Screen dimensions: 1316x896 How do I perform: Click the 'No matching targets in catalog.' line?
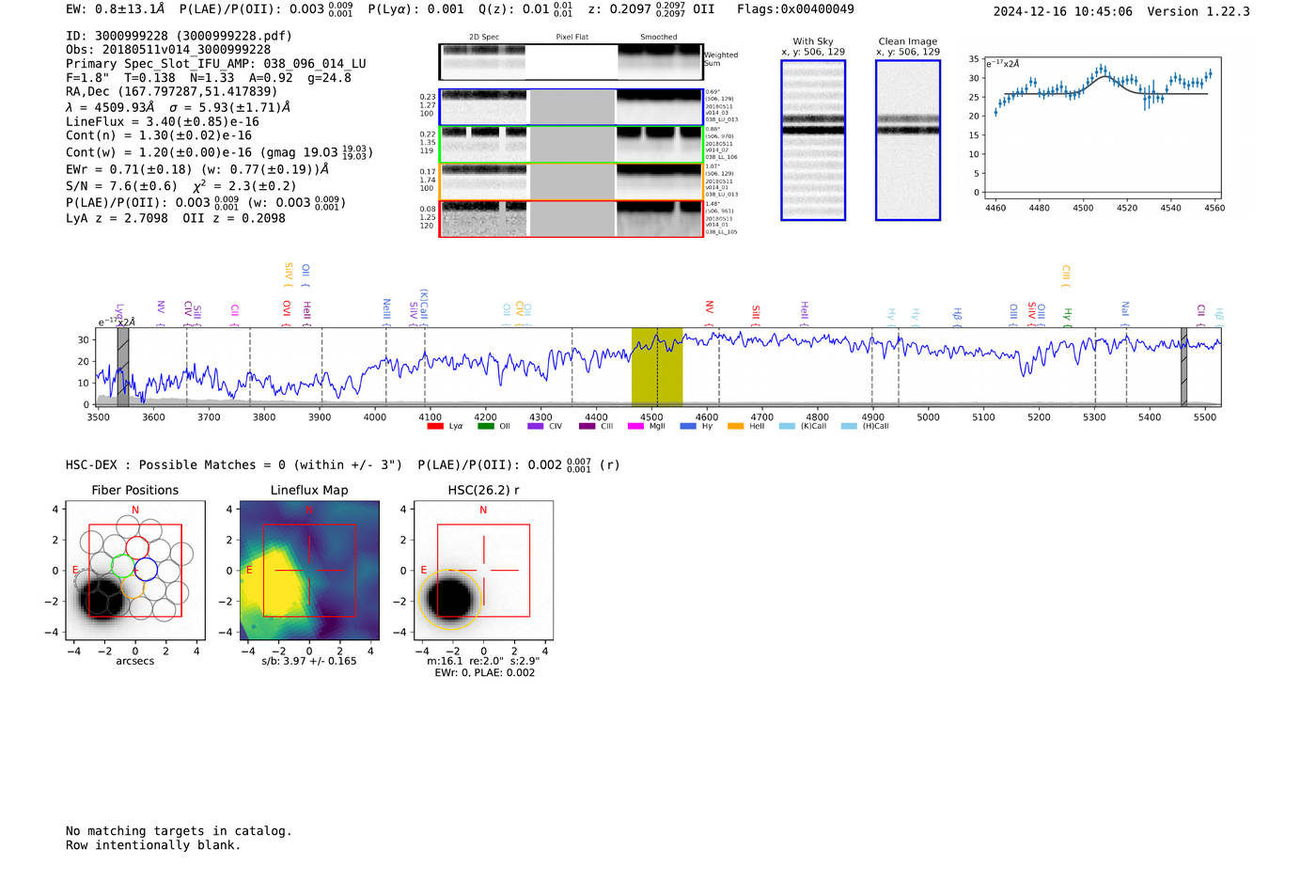pyautogui.click(x=179, y=831)
